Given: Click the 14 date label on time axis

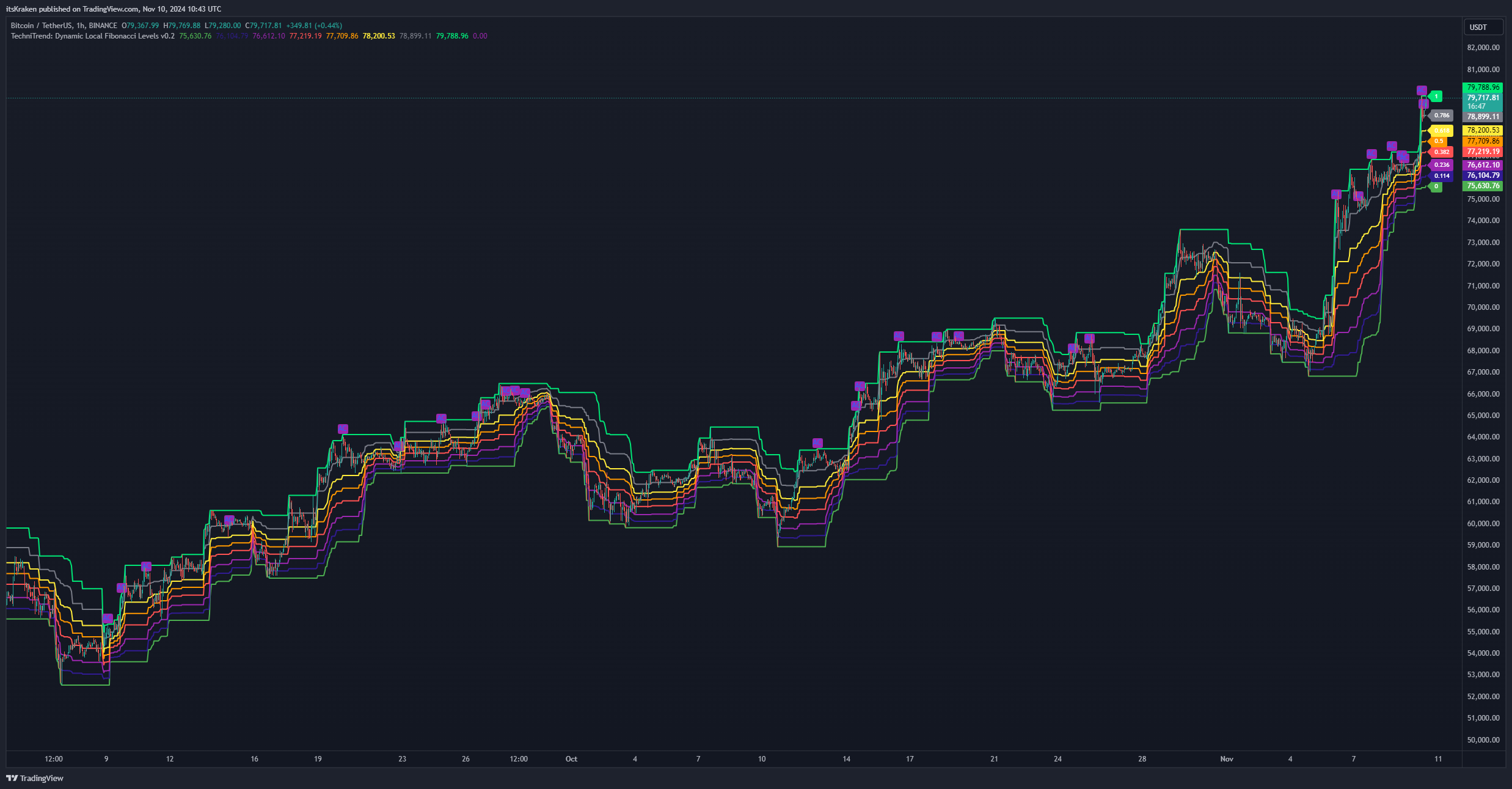Looking at the screenshot, I should click(x=846, y=759).
